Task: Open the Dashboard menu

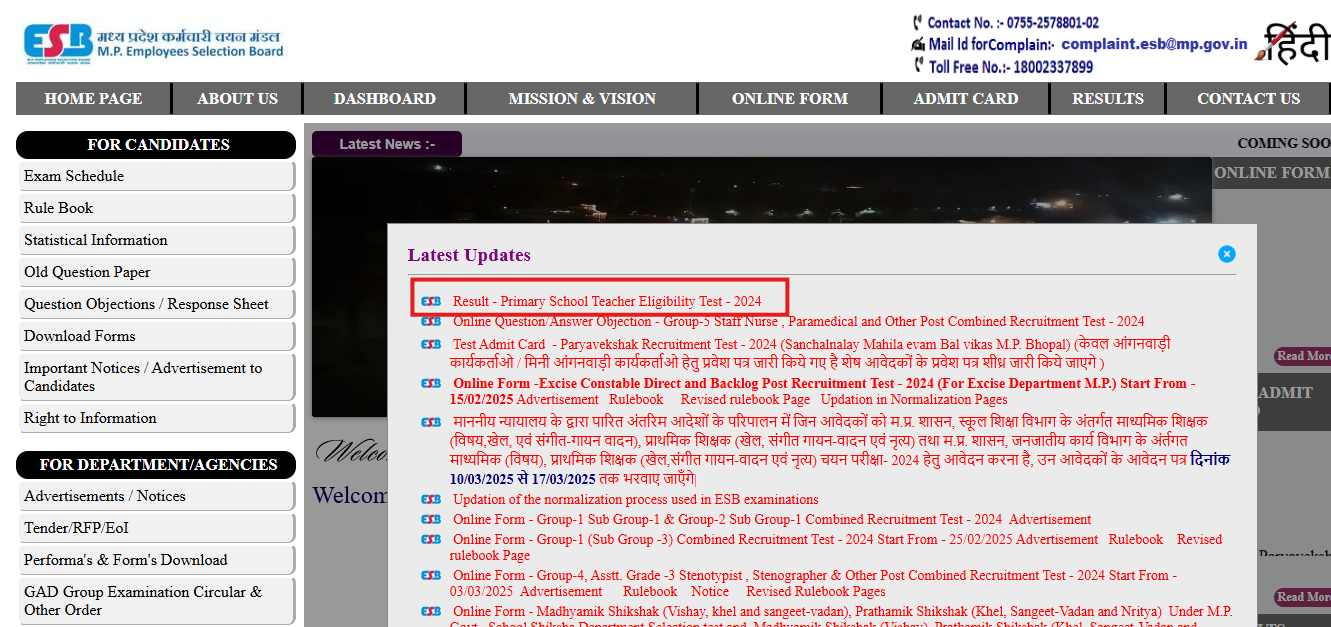Action: click(384, 98)
